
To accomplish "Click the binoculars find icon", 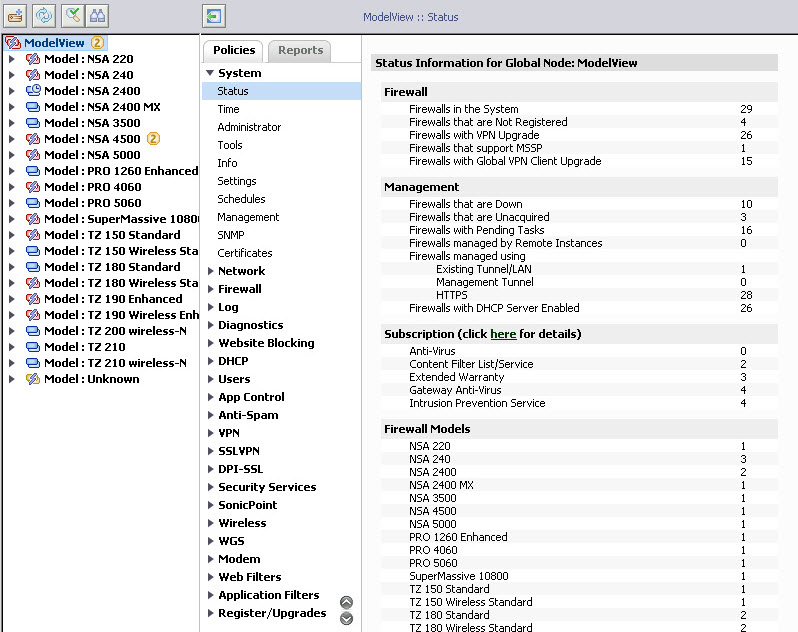I will (97, 16).
